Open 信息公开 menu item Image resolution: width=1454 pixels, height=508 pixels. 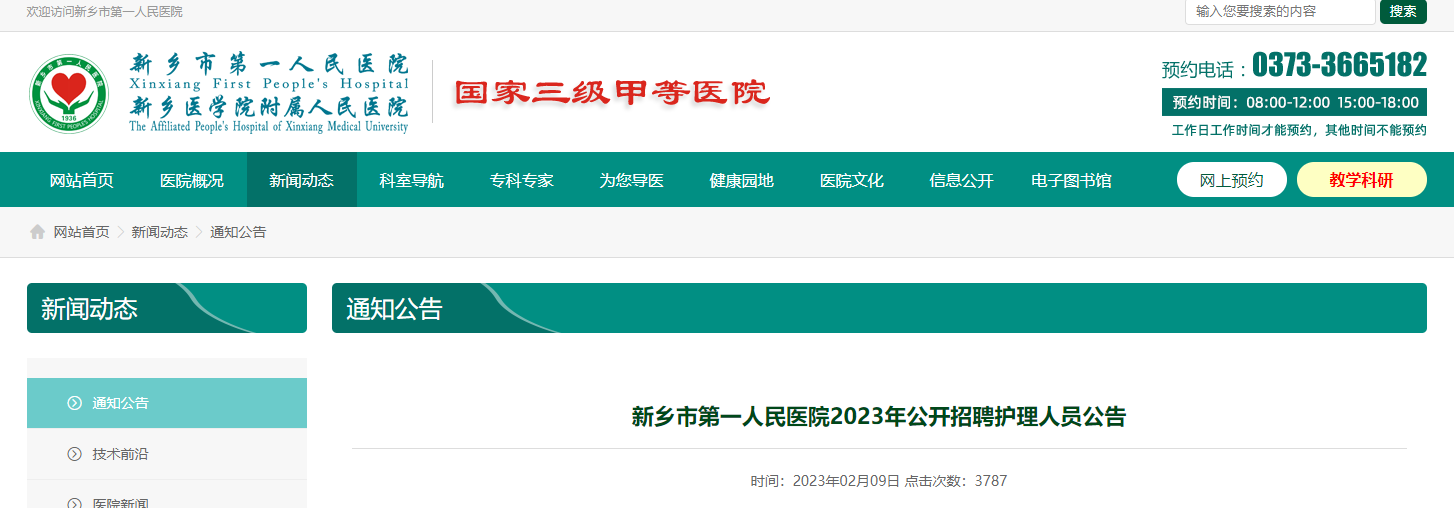tap(962, 180)
